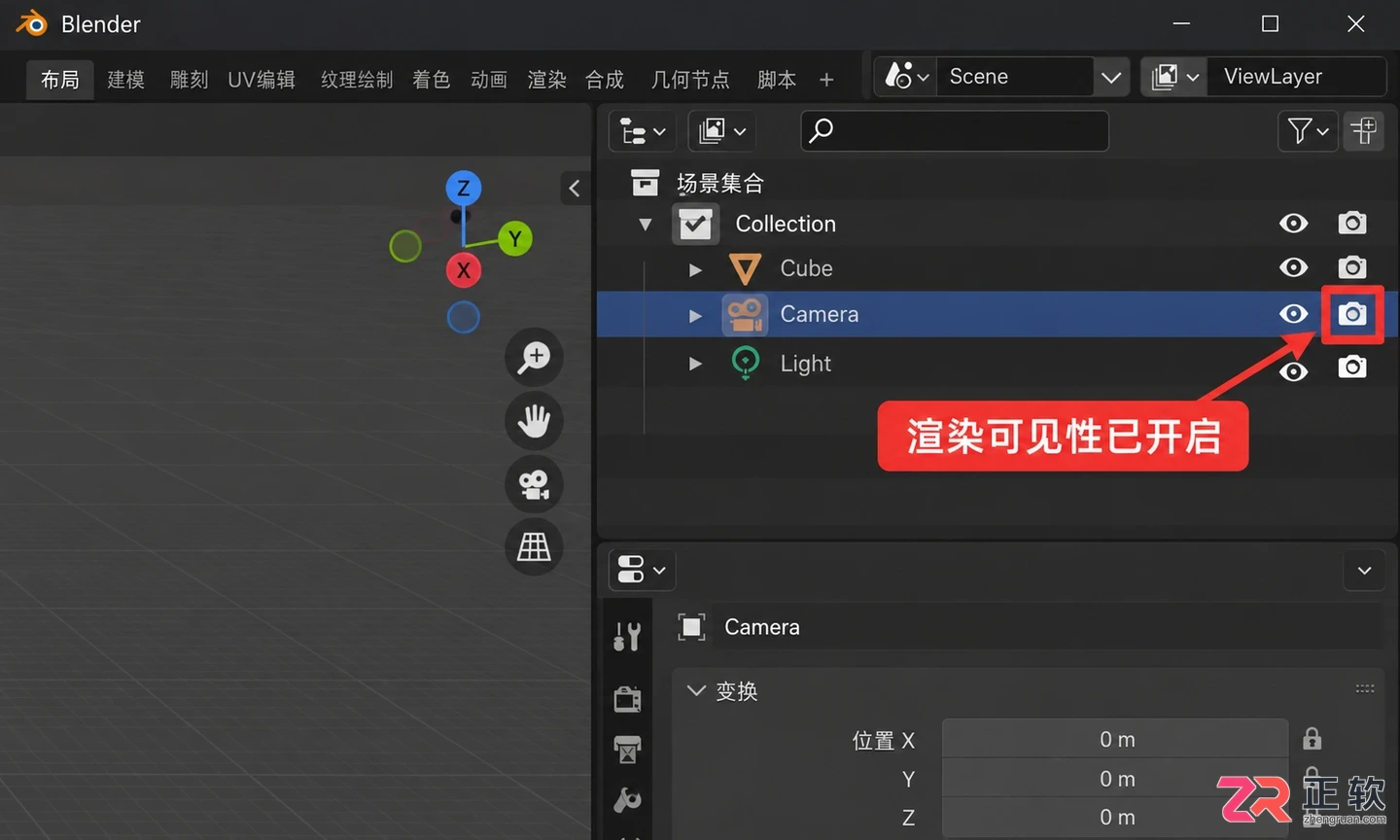Open the viewport zoom tool
1400x840 pixels.
pos(534,357)
